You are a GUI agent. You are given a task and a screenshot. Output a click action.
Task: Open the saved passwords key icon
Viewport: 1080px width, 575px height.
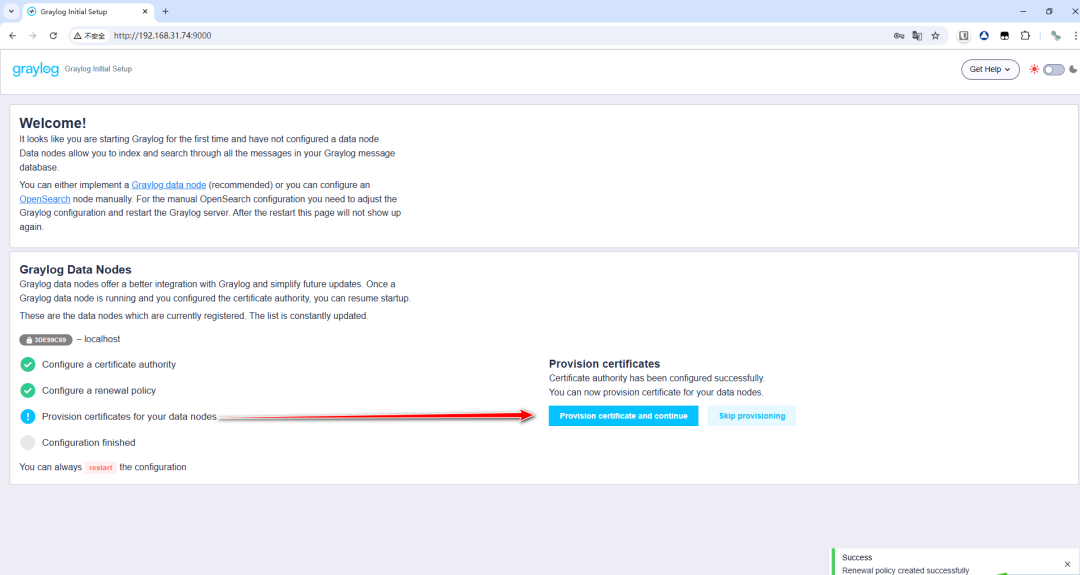(899, 36)
